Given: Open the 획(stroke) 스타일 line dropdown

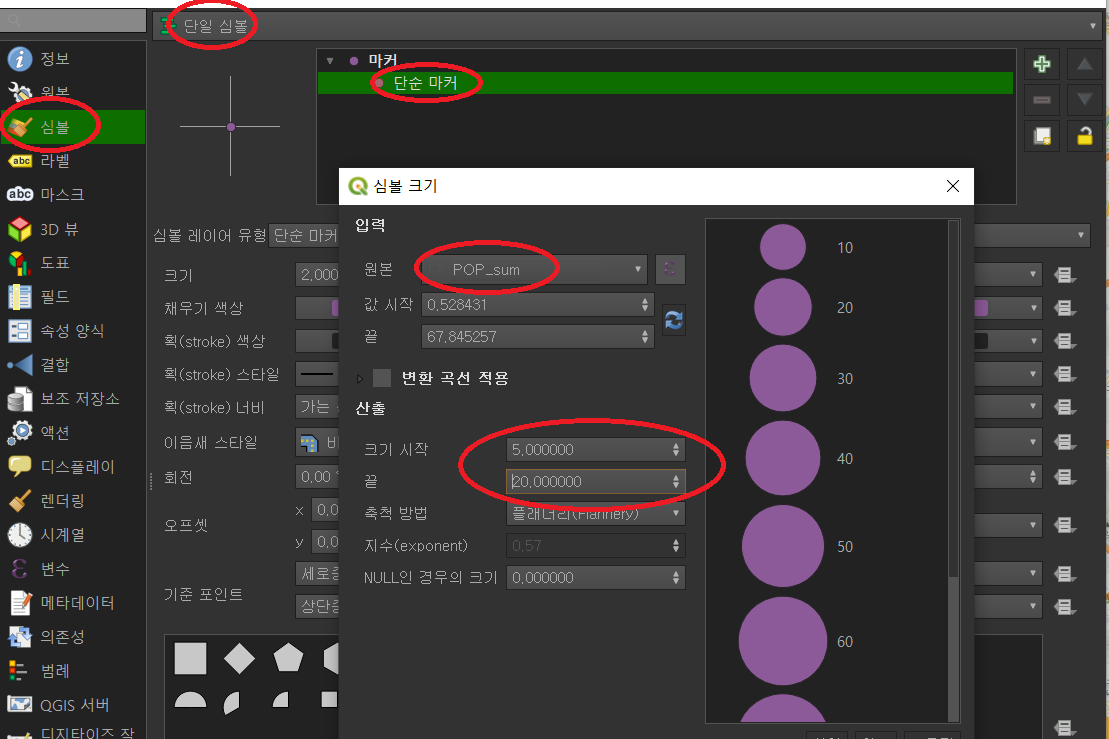Looking at the screenshot, I should [x=317, y=374].
